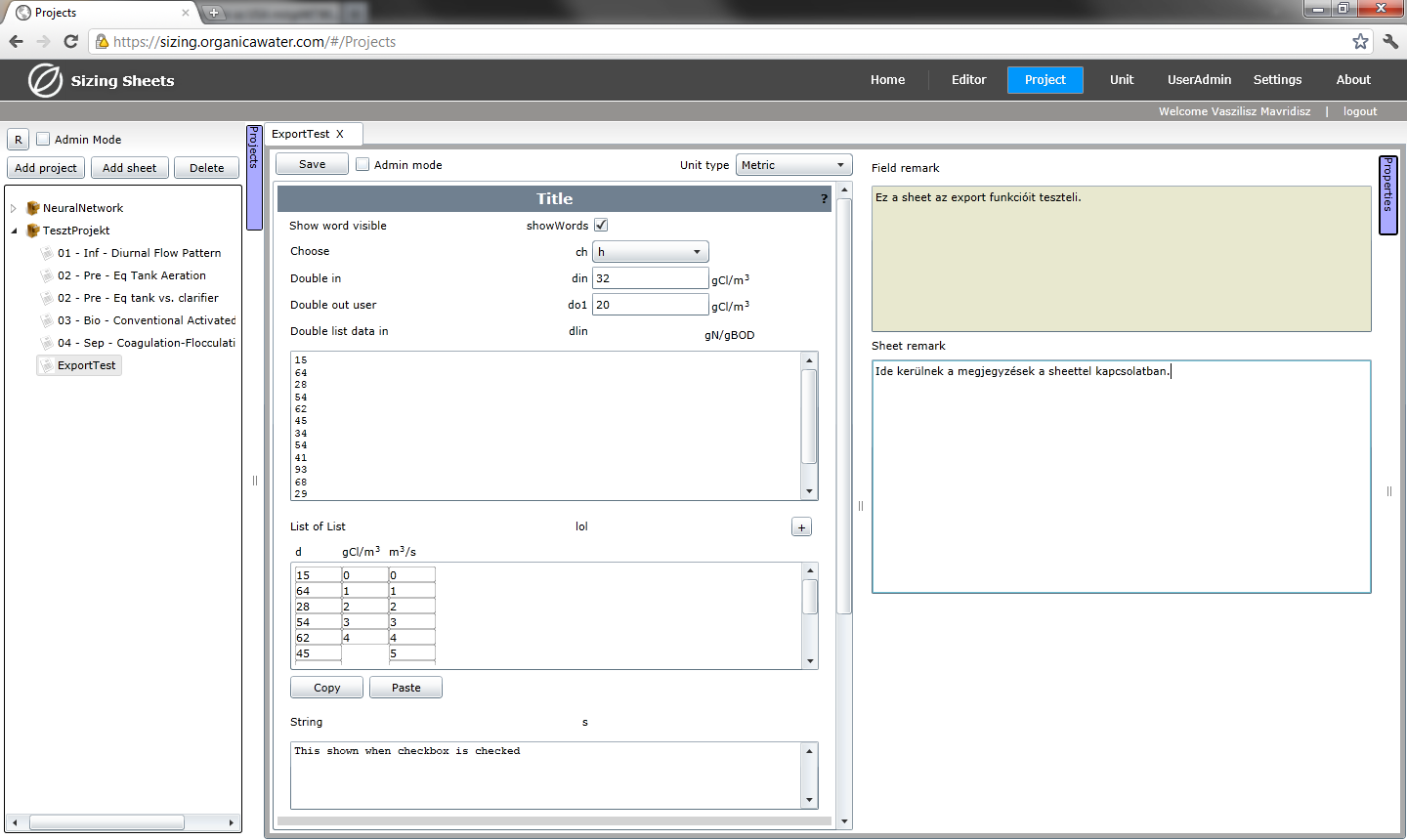The image size is (1407, 840).
Task: Select 02 - Pre - Eq tank vs. clarifier sheet
Action: tap(138, 298)
